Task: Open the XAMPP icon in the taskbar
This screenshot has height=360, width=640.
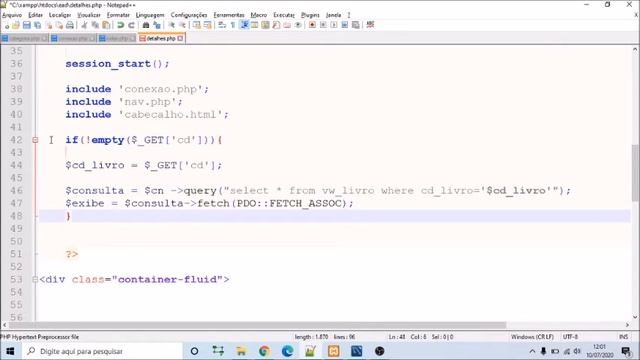Action: pyautogui.click(x=333, y=351)
